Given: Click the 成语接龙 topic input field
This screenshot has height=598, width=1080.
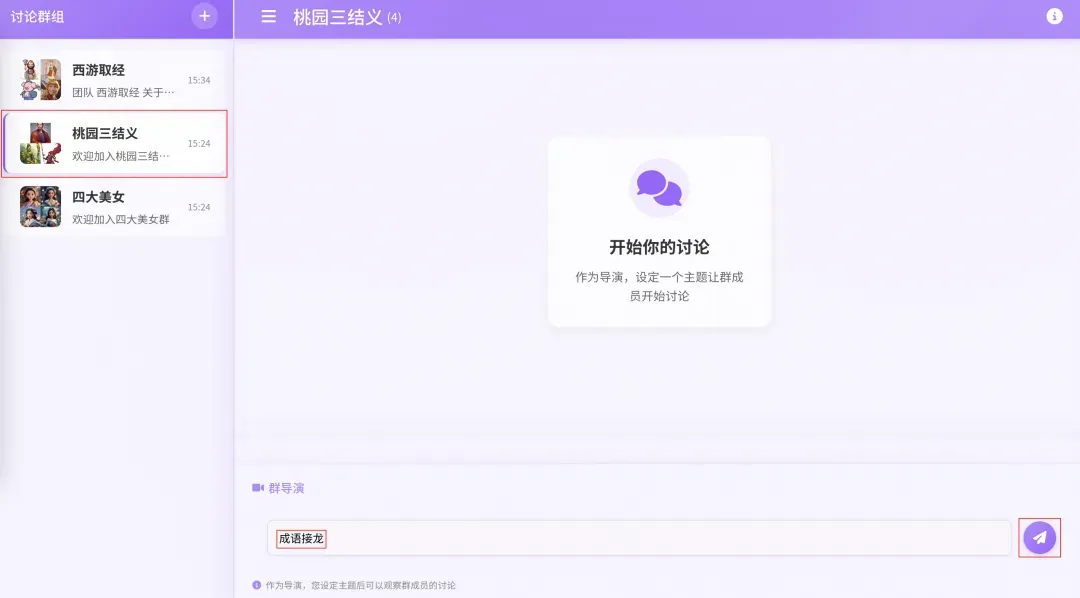Looking at the screenshot, I should (x=638, y=538).
